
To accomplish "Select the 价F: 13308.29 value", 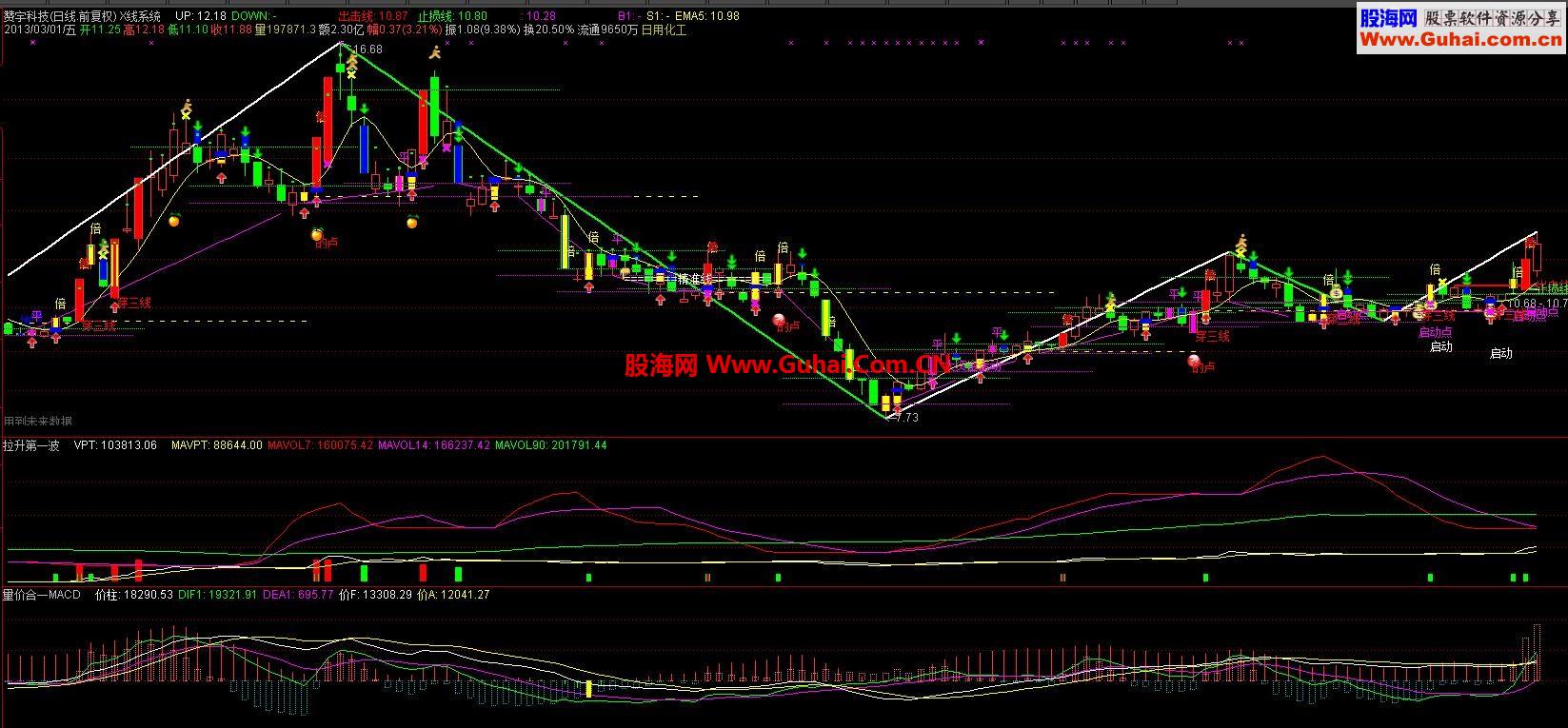I will 376,595.
